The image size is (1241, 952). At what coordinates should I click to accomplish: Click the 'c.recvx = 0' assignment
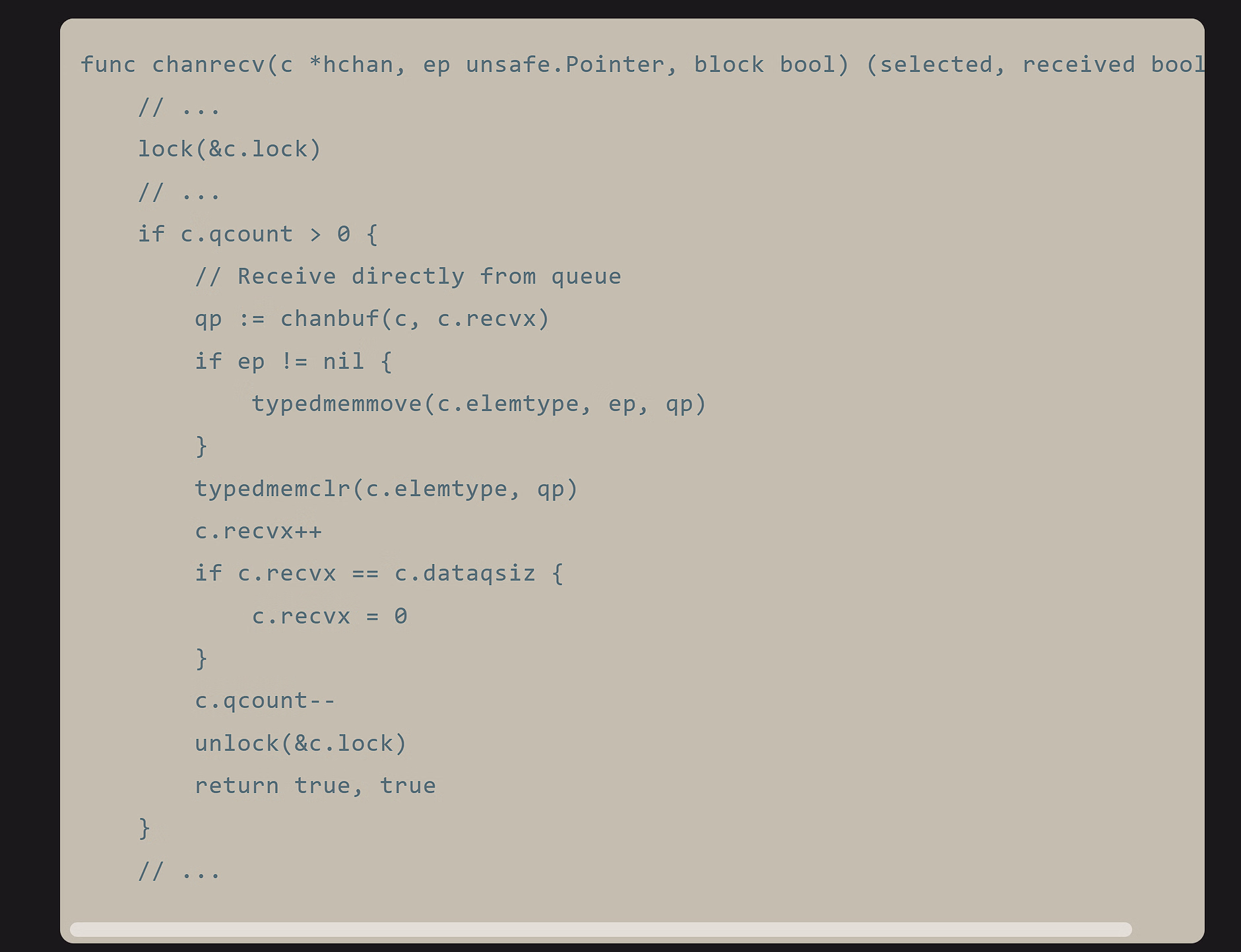click(x=329, y=616)
